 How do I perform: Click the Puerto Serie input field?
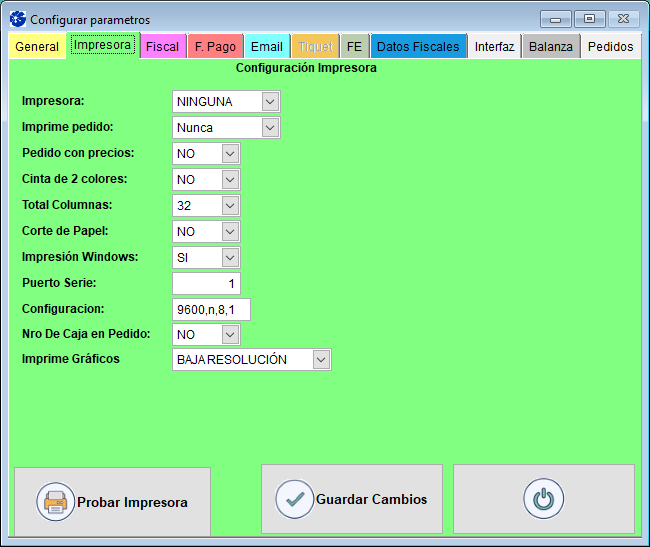pos(206,283)
